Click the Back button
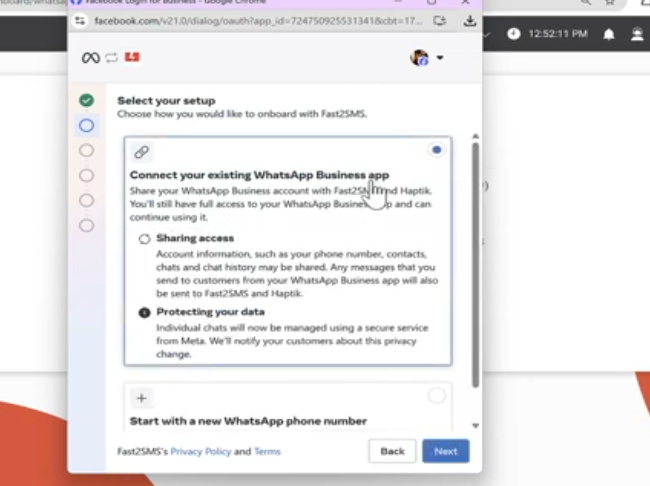The width and height of the screenshot is (650, 486). [x=392, y=451]
